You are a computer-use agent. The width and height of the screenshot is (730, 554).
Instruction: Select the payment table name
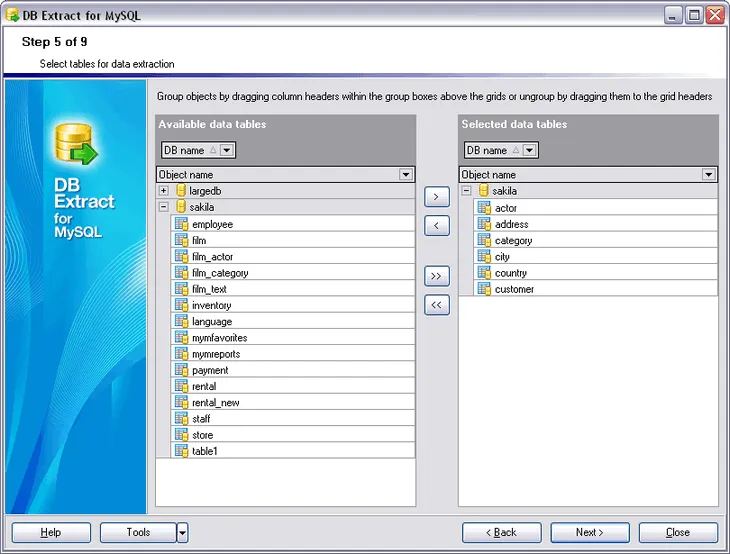[210, 371]
